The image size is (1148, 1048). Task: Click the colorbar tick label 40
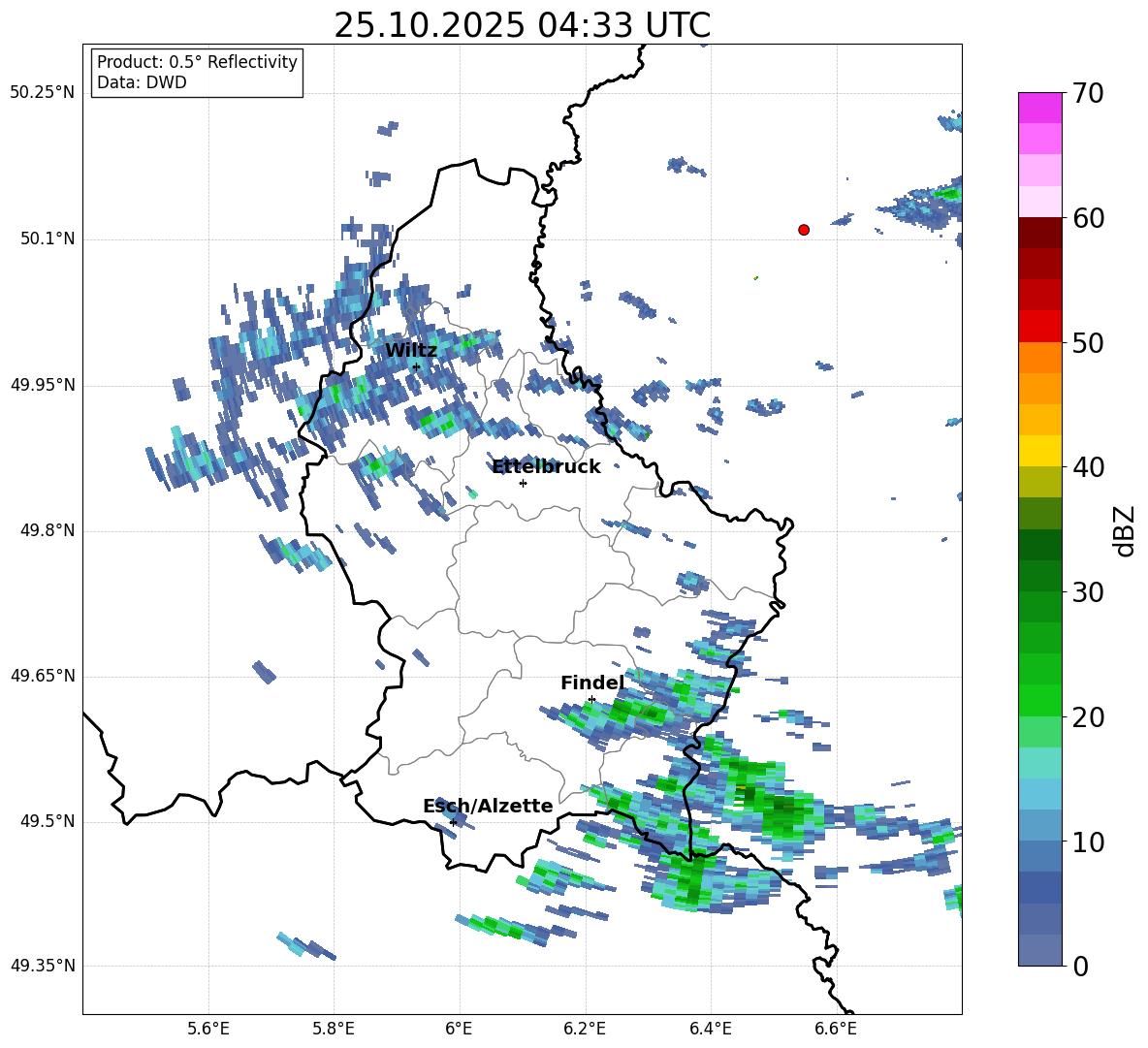(1088, 467)
